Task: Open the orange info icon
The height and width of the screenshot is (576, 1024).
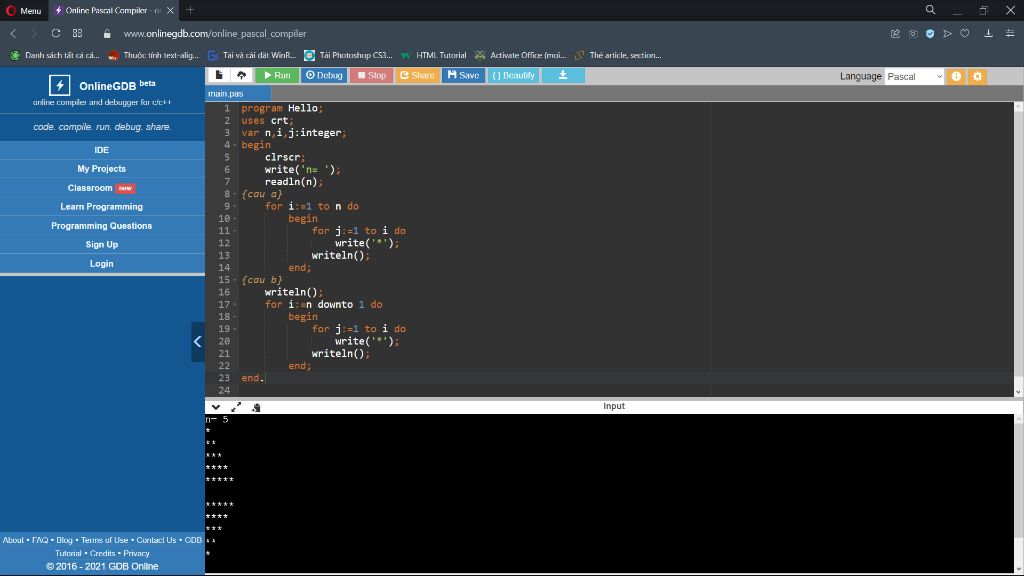Action: [x=956, y=76]
